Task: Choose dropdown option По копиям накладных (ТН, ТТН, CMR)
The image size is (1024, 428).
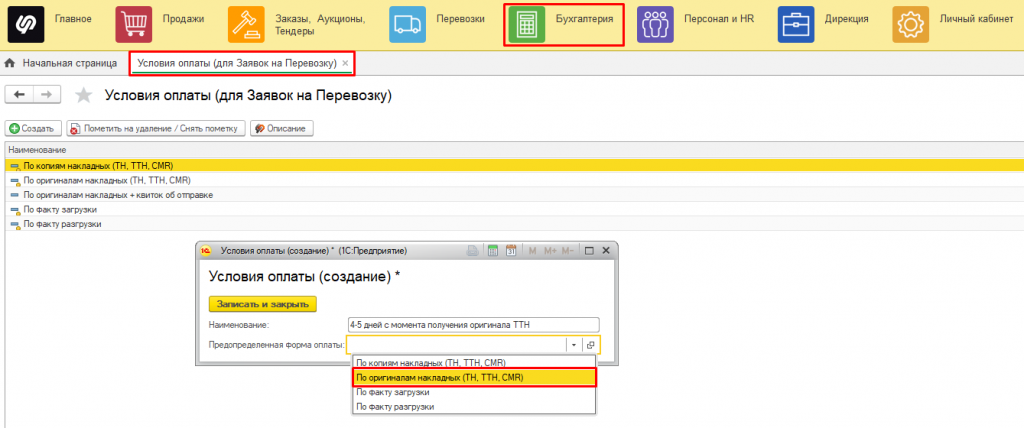Action: pyautogui.click(x=474, y=362)
